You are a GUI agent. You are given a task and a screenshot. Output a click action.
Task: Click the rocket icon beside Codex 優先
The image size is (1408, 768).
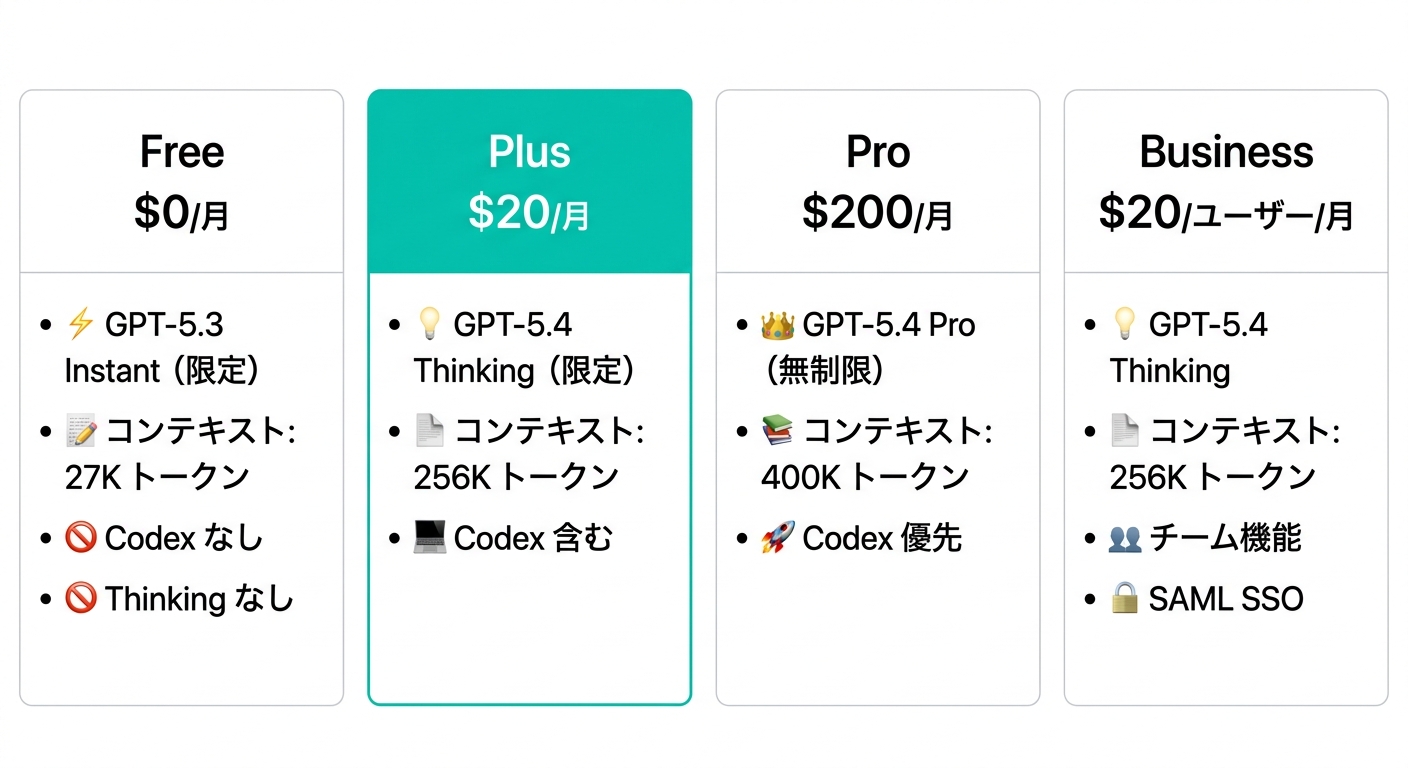(x=777, y=538)
